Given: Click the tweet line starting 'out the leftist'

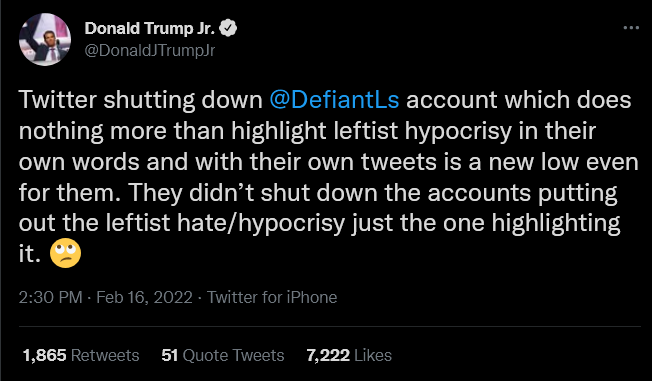Looking at the screenshot, I should [319, 223].
